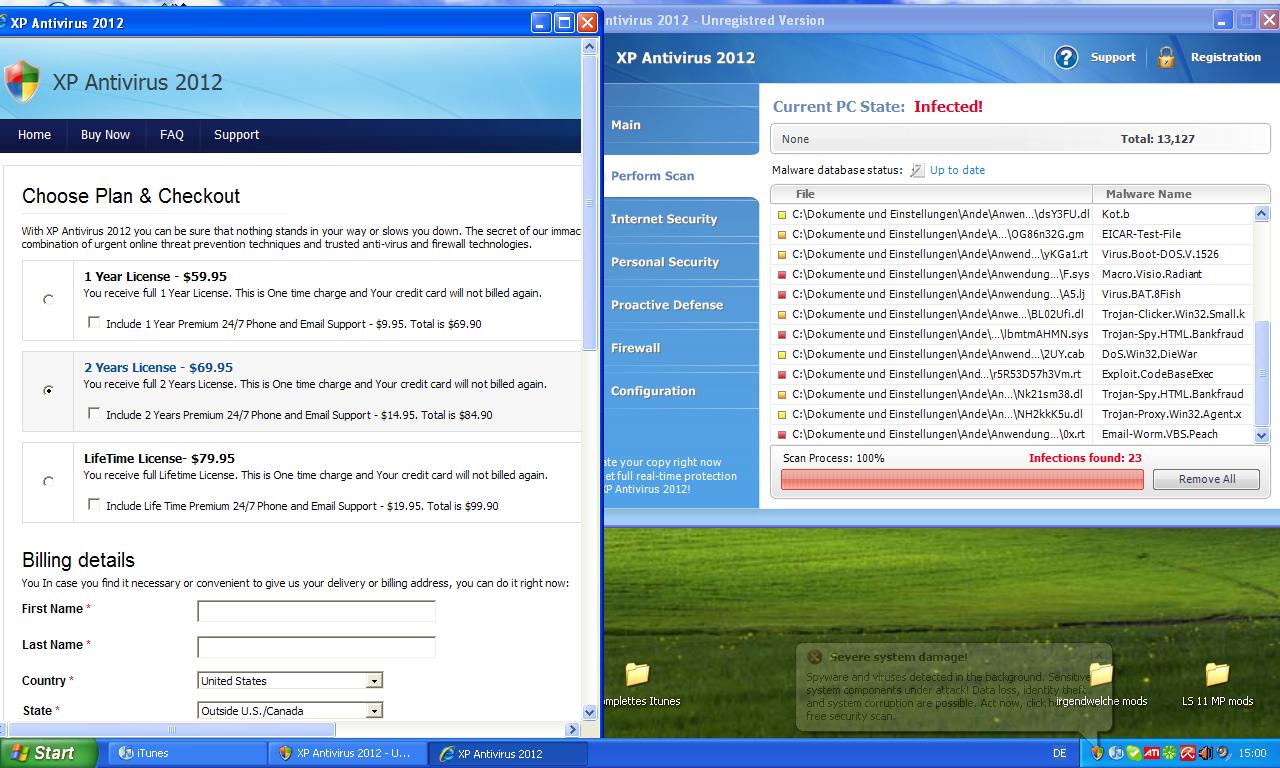
Task: Enable 2 Years Premium Support checkbox
Action: point(94,413)
